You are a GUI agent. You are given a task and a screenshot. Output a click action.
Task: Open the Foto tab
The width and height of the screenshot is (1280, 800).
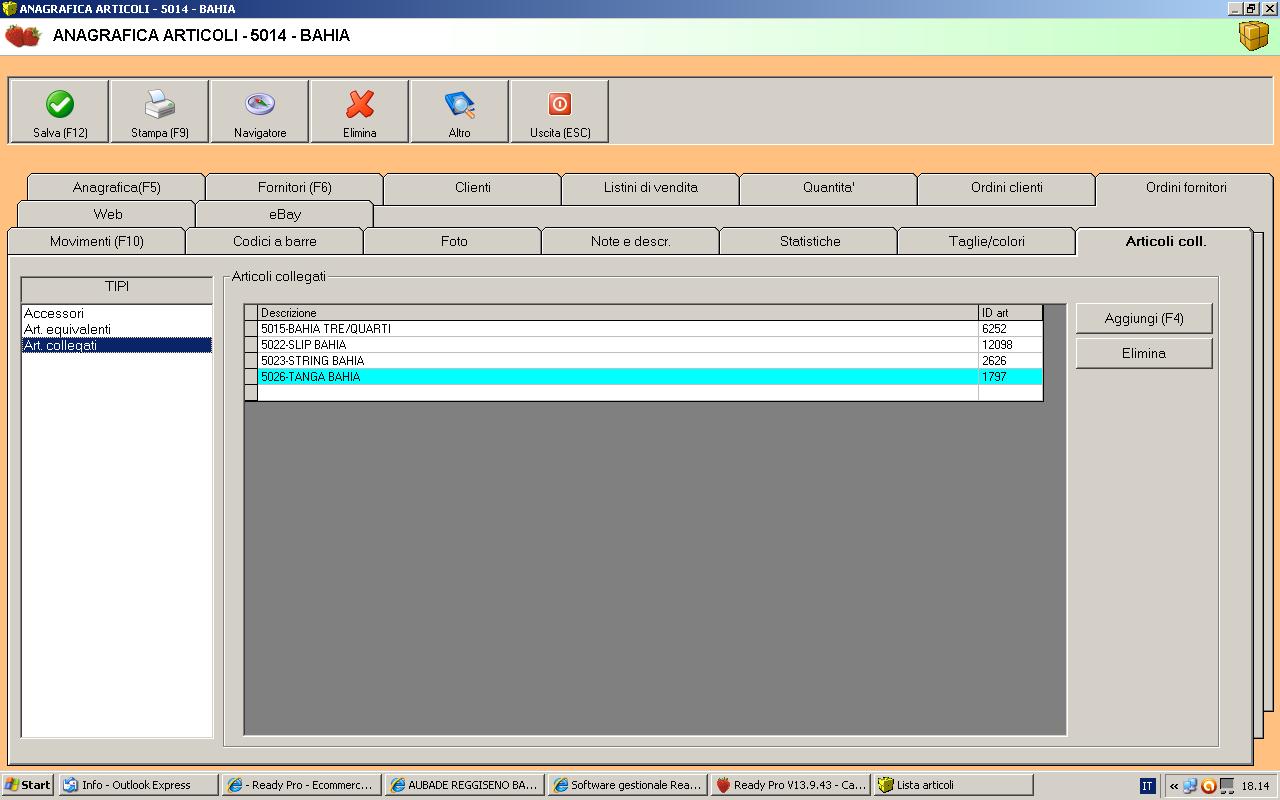[x=454, y=241]
